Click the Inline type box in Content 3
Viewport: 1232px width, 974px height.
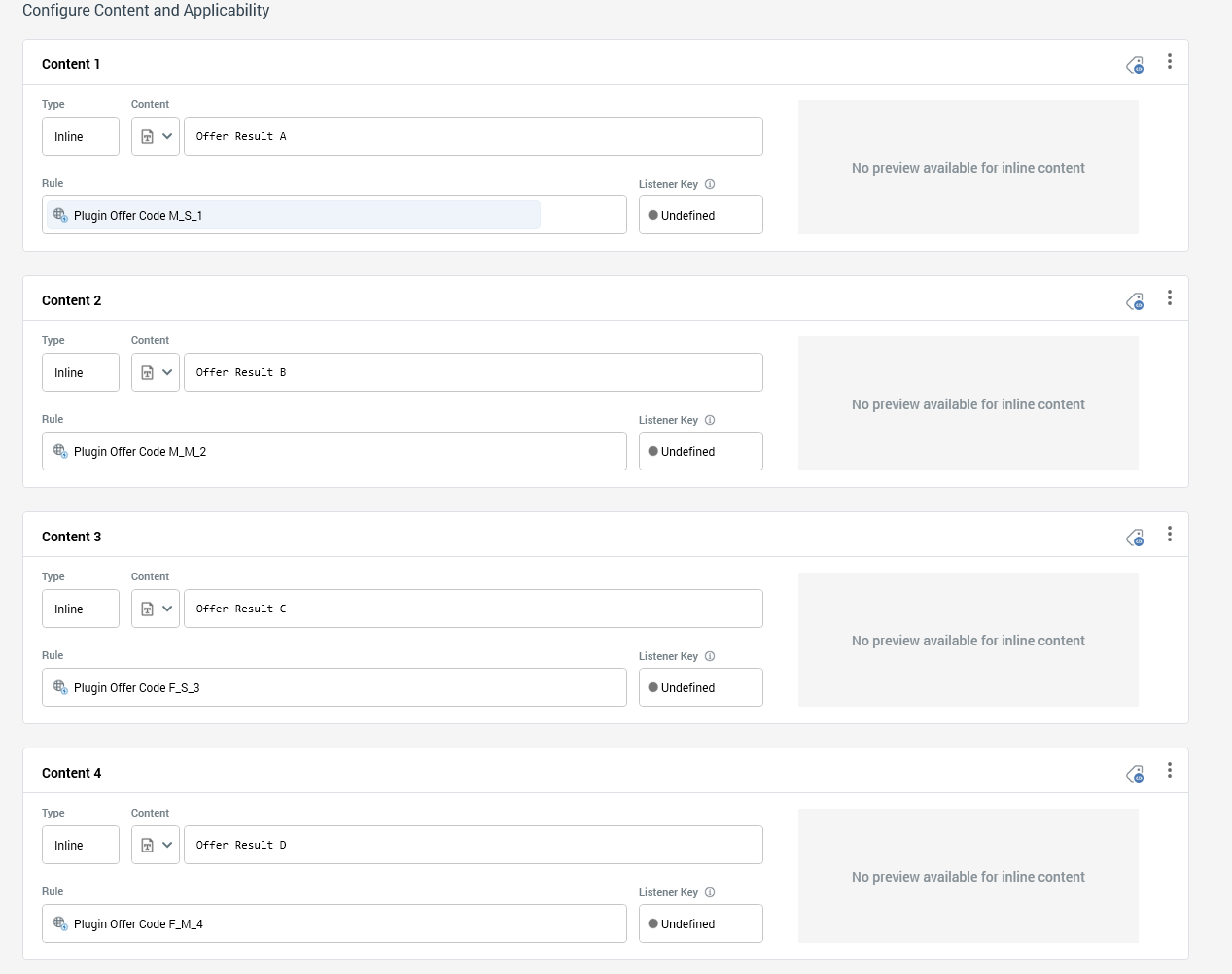(81, 609)
